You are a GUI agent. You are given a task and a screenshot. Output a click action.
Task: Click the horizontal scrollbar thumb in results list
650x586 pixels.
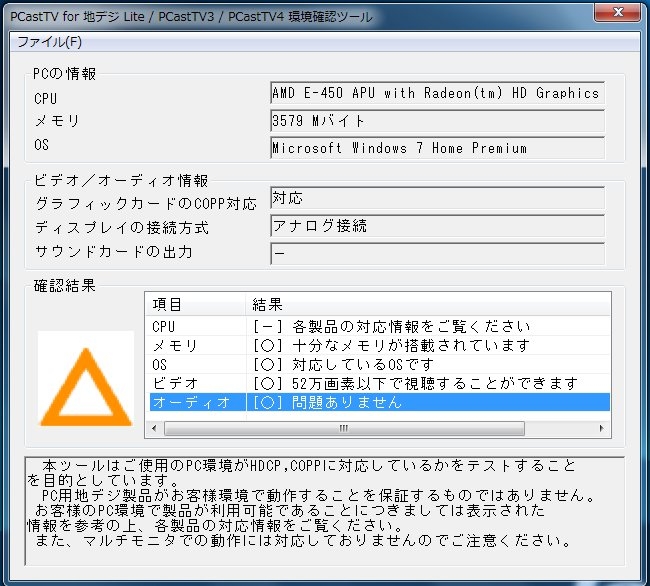pos(344,428)
